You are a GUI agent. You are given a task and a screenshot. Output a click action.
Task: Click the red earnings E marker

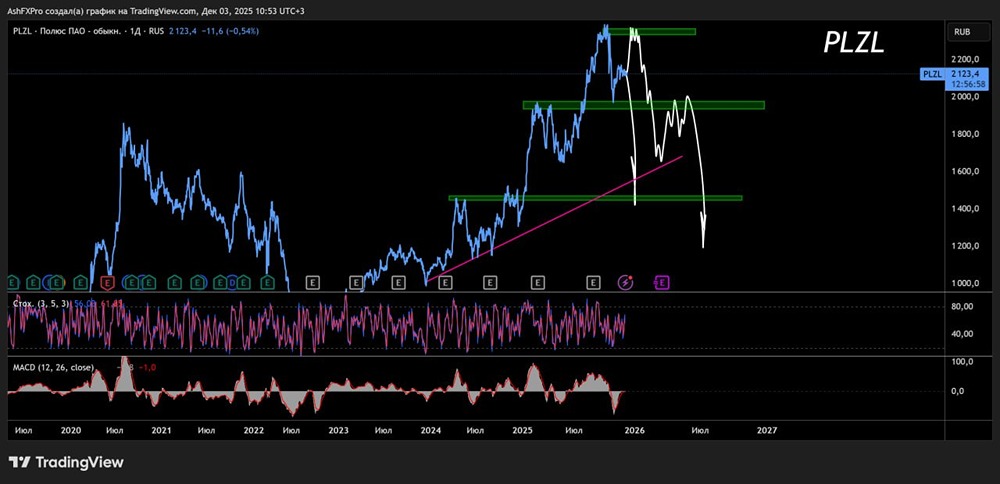[108, 282]
